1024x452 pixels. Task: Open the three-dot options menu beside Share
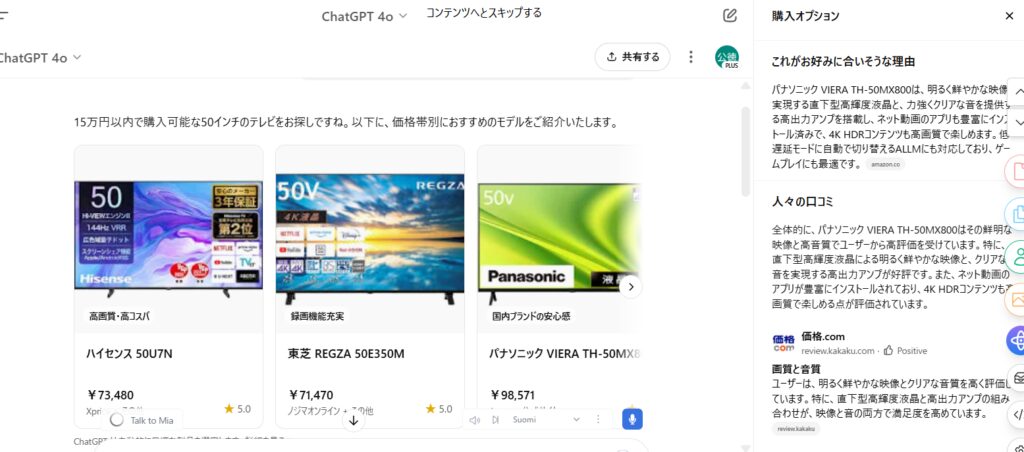click(691, 57)
